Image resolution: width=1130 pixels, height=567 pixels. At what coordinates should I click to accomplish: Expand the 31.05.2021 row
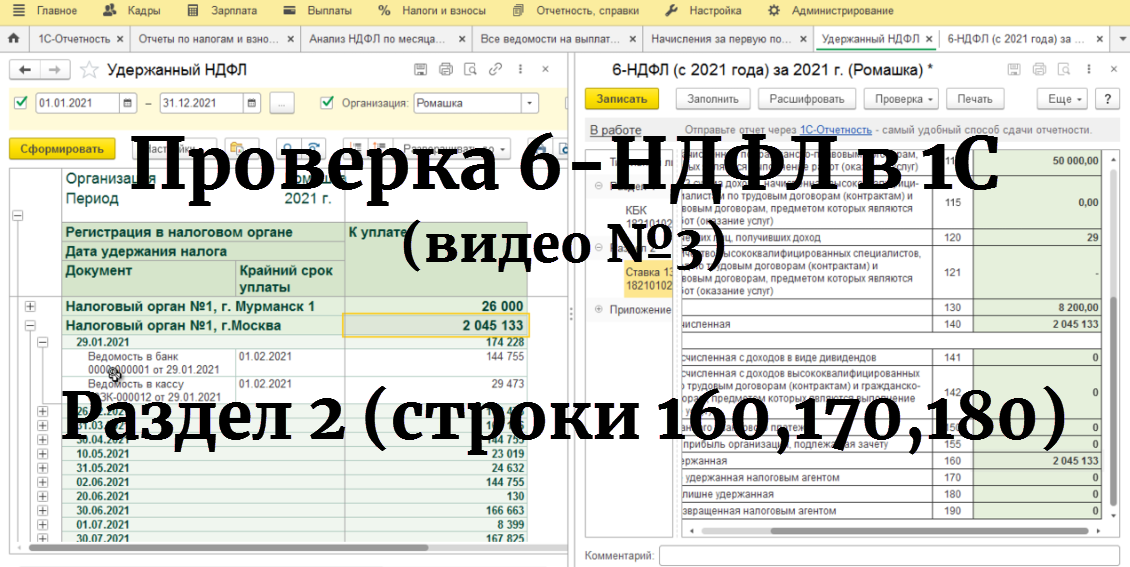[x=43, y=468]
